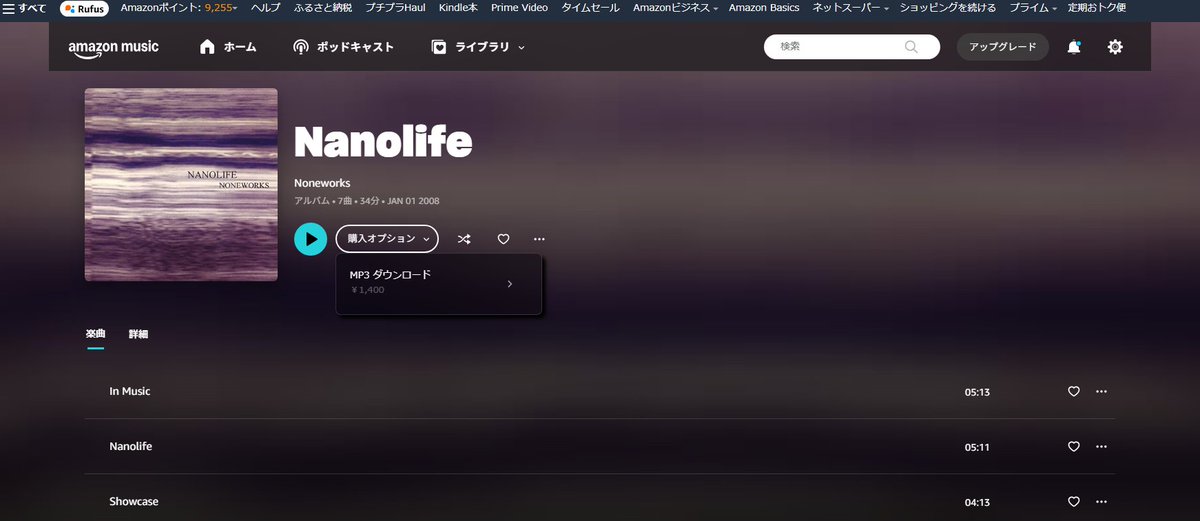Like the Nanolife track

[x=1074, y=447]
